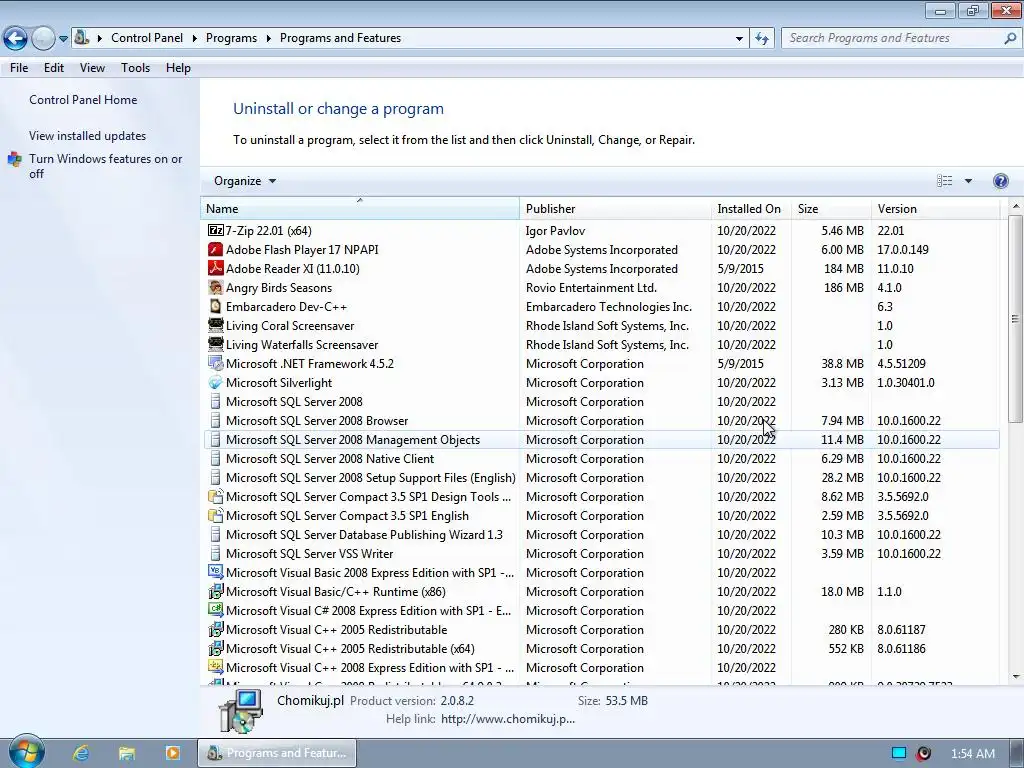Select Microsoft SQL Server 2008 Management Objects
1024x768 pixels.
pos(601,440)
